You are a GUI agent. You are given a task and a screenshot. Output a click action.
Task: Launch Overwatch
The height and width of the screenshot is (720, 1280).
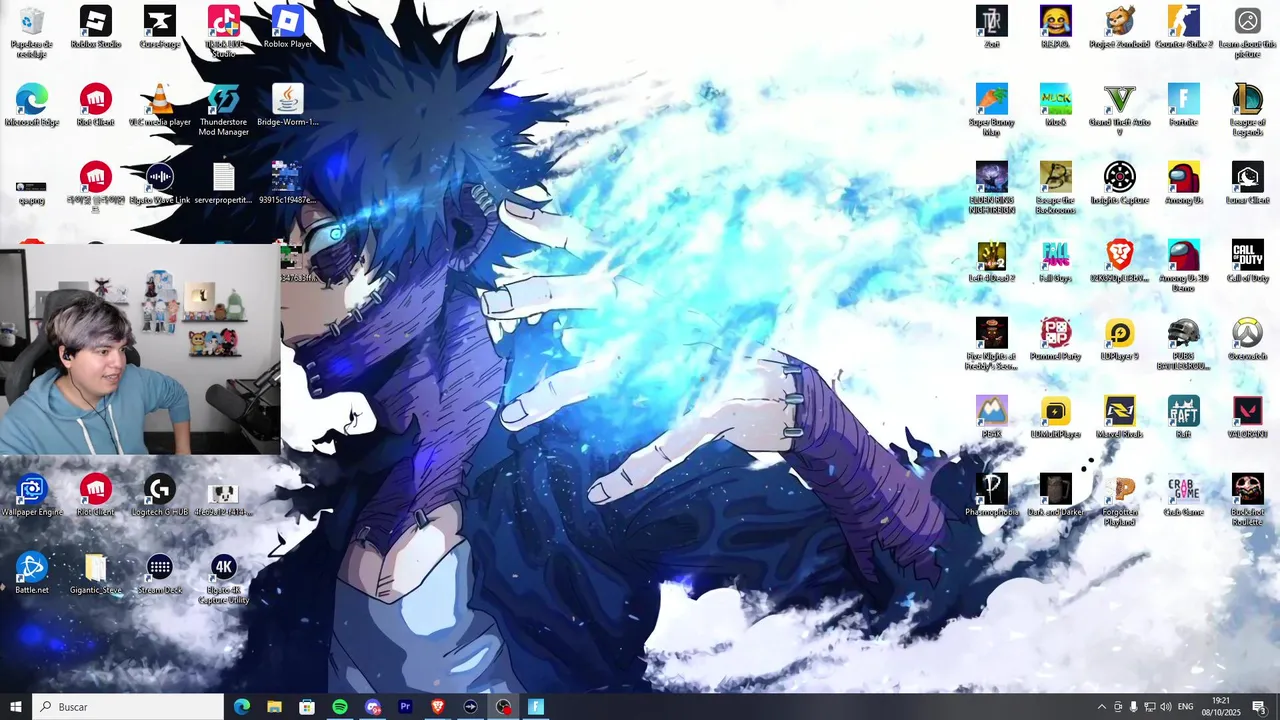click(1248, 339)
